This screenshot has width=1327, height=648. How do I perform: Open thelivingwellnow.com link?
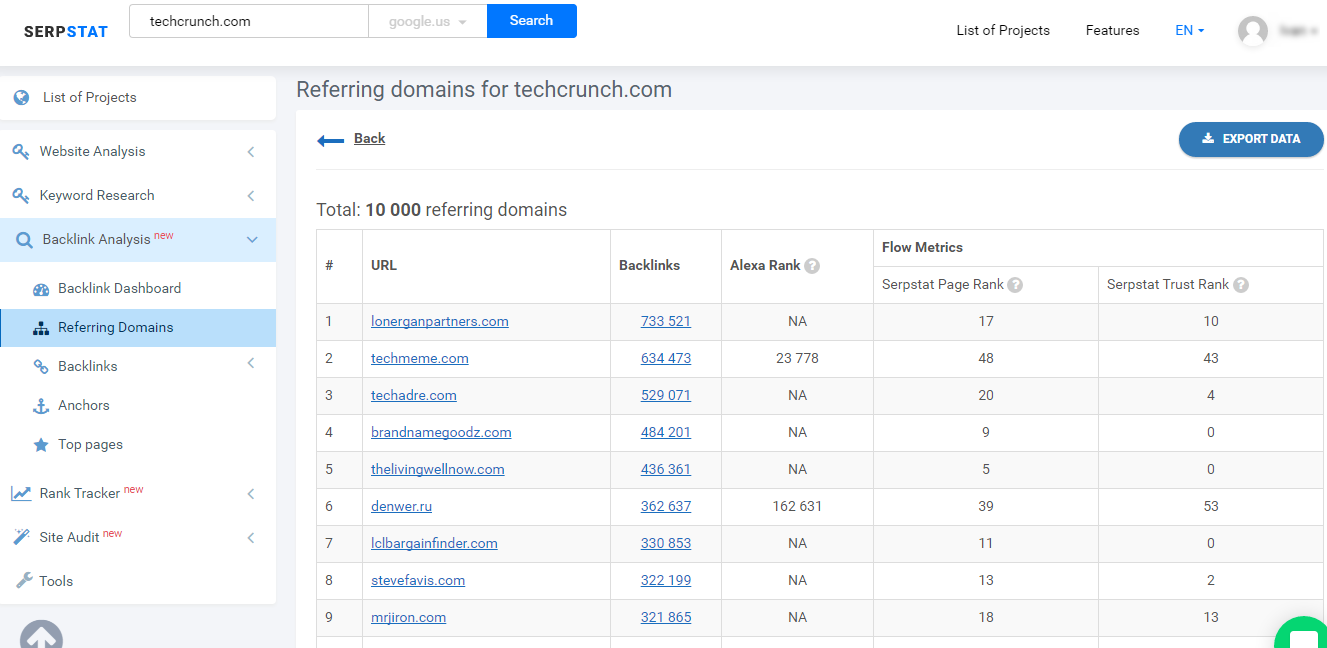click(x=438, y=470)
